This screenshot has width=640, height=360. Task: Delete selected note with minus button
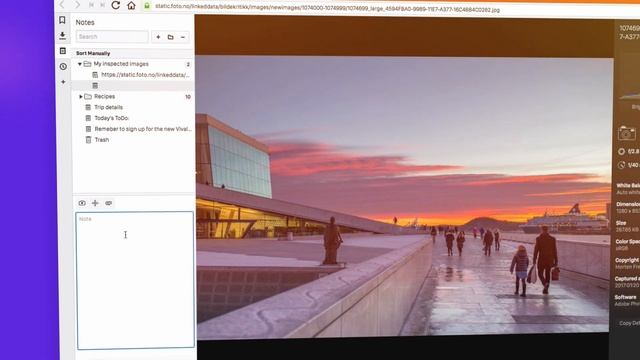182,37
